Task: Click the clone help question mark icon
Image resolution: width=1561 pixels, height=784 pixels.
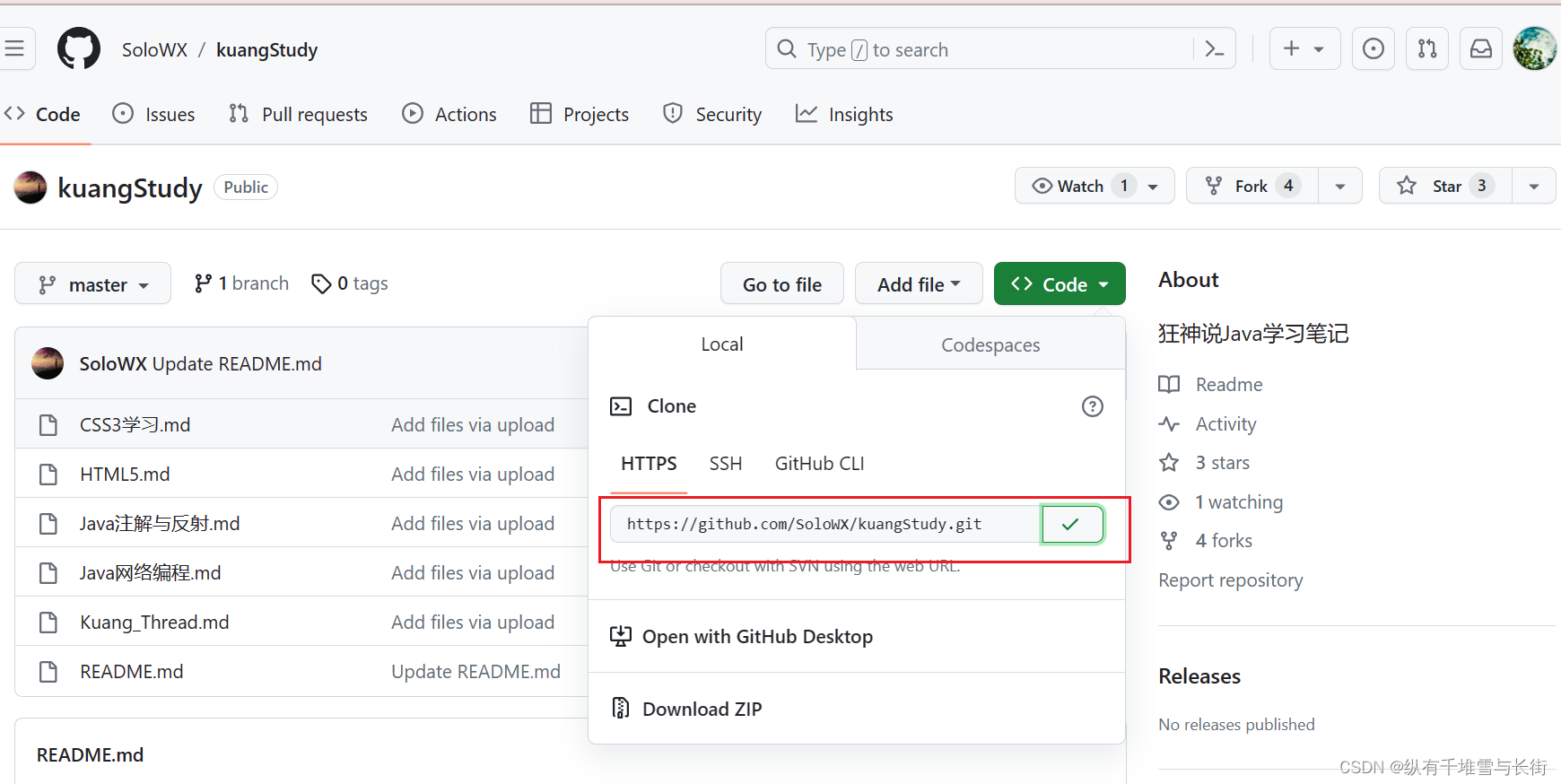Action: pos(1092,406)
